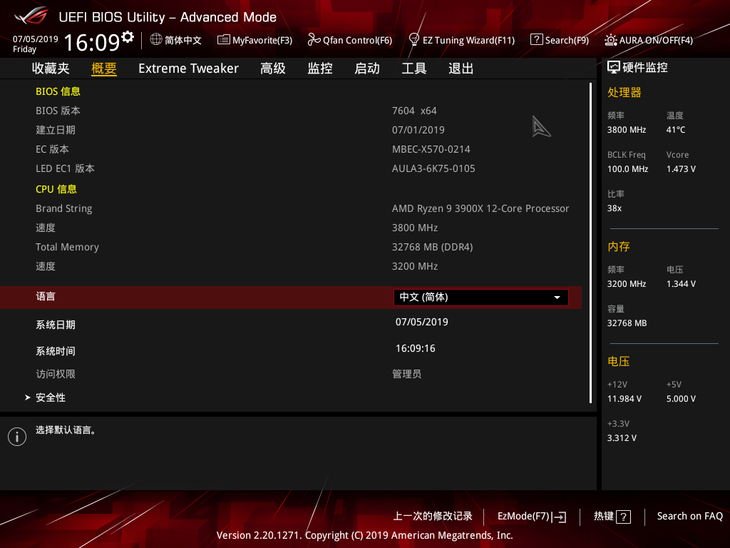The width and height of the screenshot is (730, 548).
Task: Click the CPU 信息 heading
Action: pos(56,189)
